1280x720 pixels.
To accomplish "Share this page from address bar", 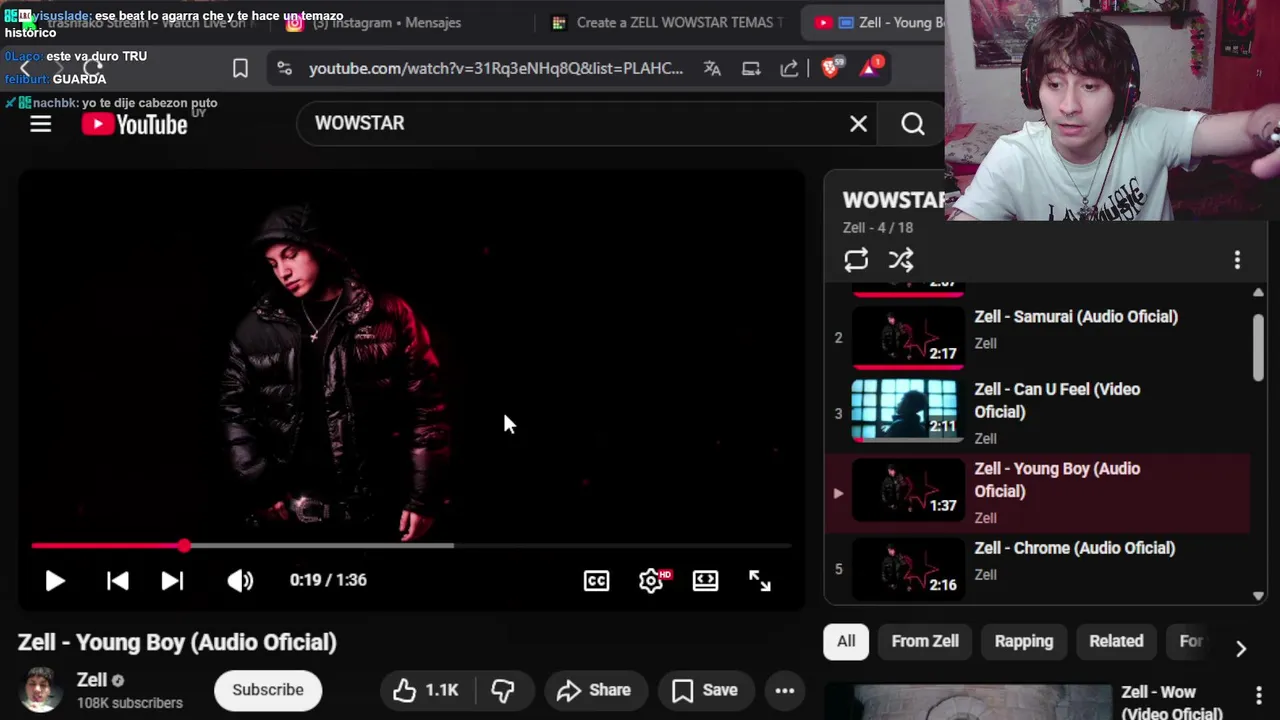I will pos(789,68).
